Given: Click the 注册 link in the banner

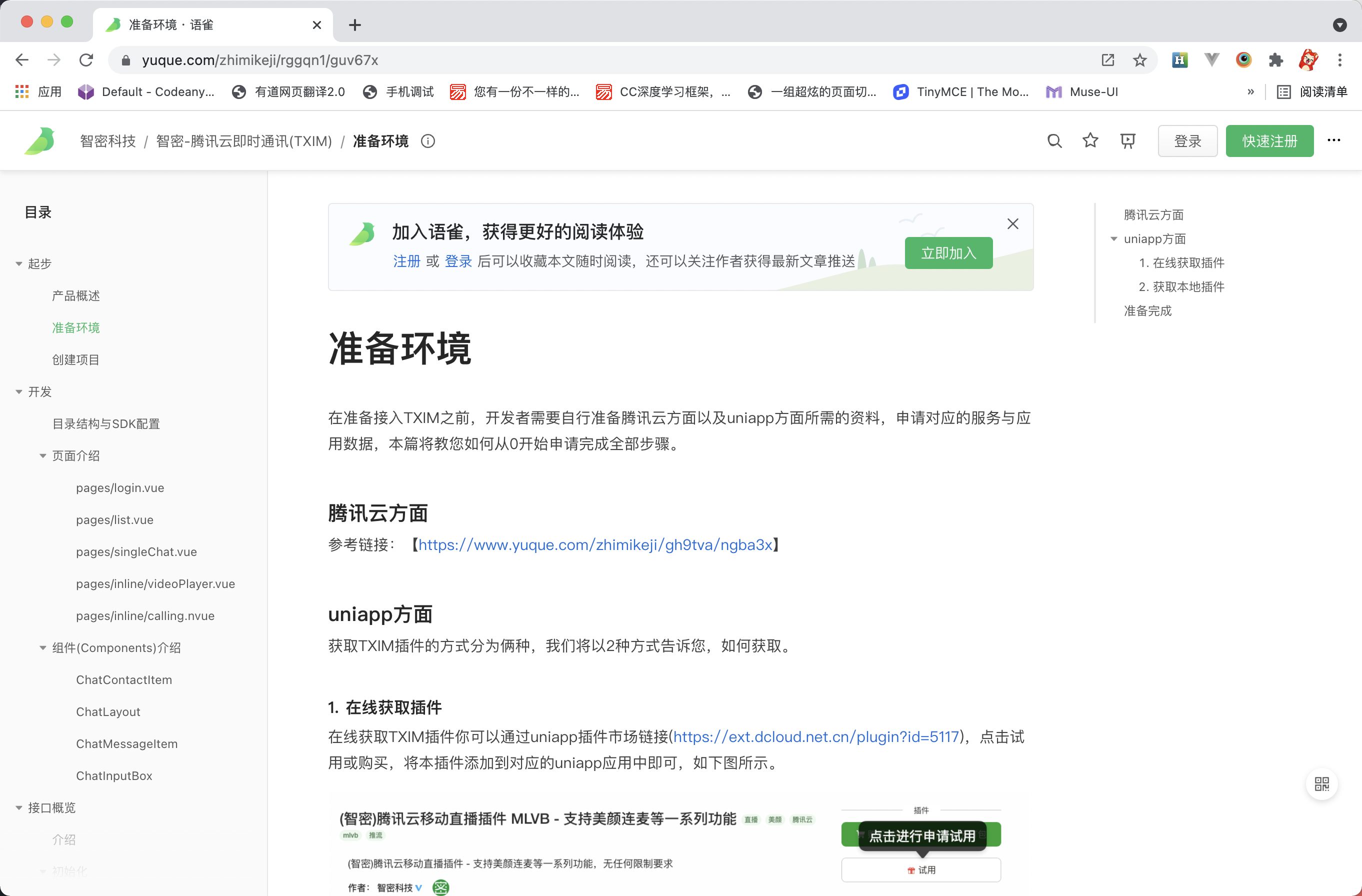Looking at the screenshot, I should 406,261.
